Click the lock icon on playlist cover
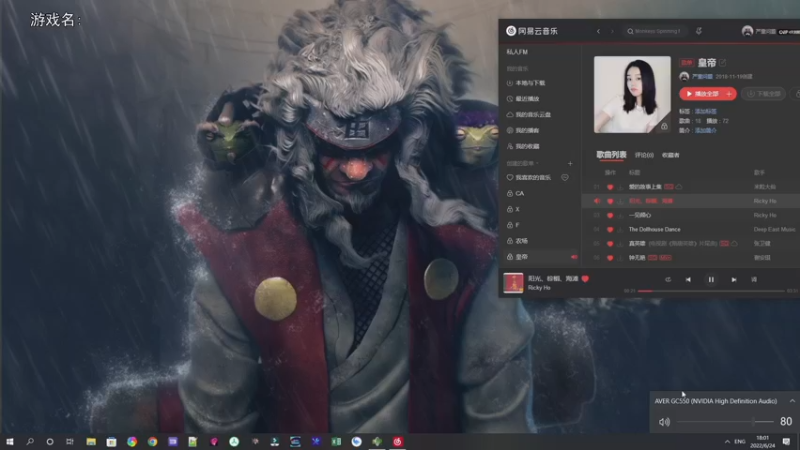 tap(664, 126)
